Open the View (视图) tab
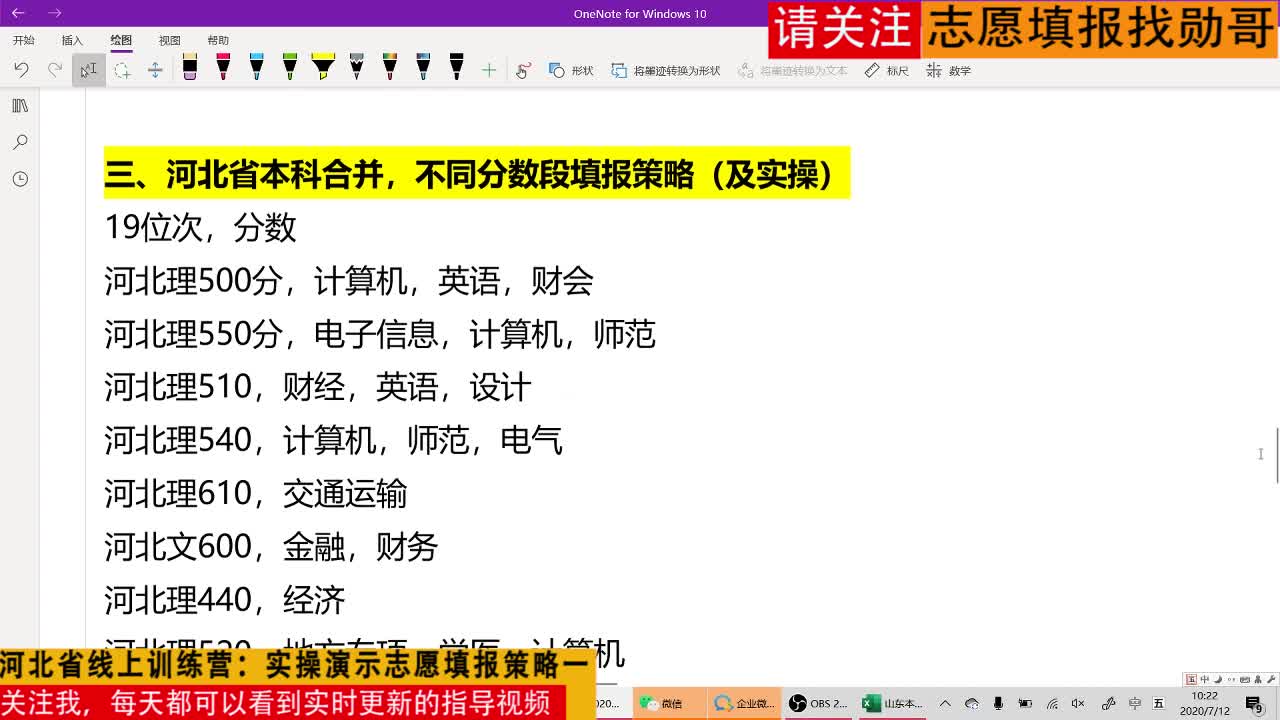The image size is (1280, 720). [x=169, y=40]
